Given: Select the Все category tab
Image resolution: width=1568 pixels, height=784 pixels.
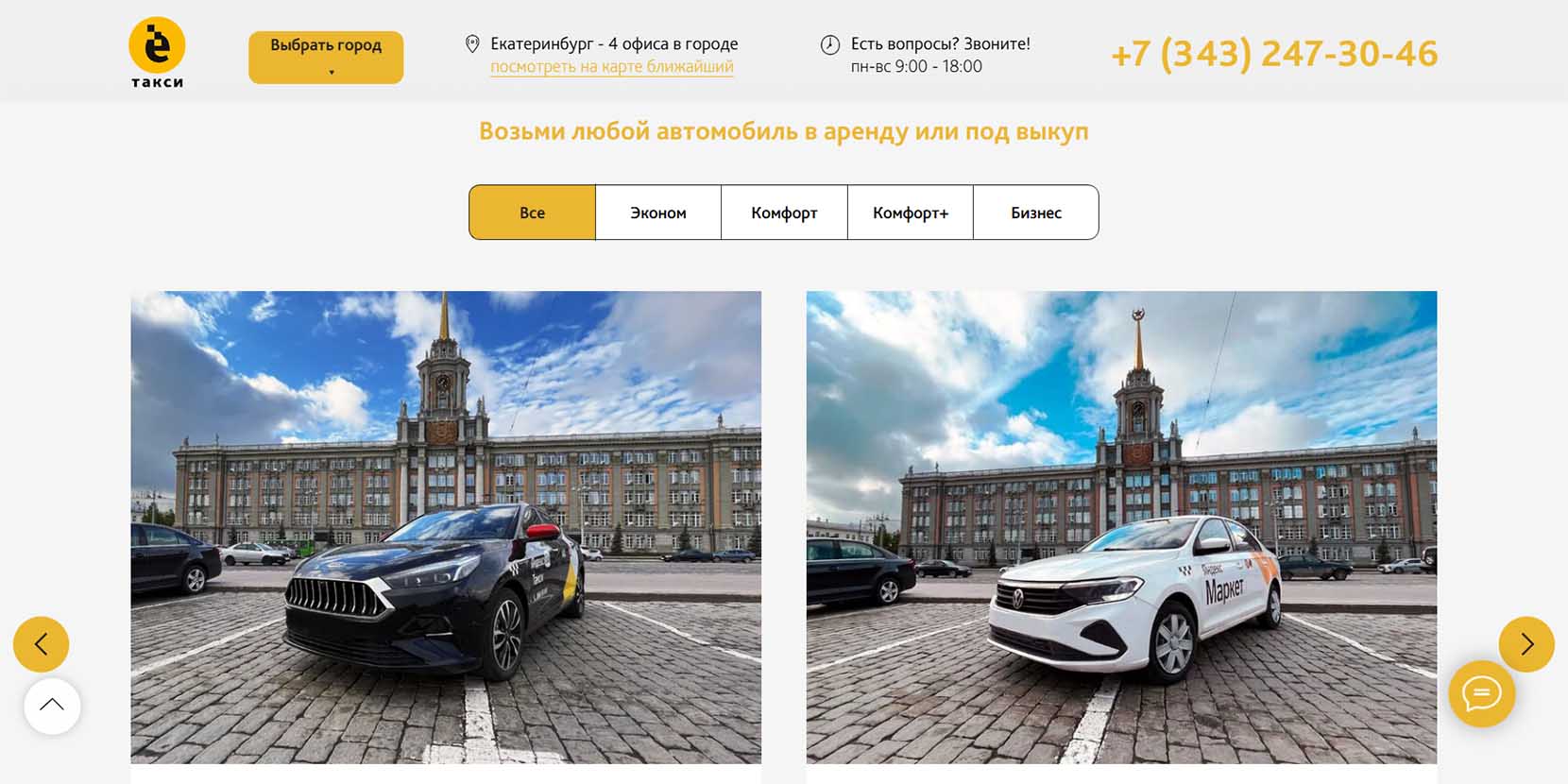Looking at the screenshot, I should pos(532,213).
